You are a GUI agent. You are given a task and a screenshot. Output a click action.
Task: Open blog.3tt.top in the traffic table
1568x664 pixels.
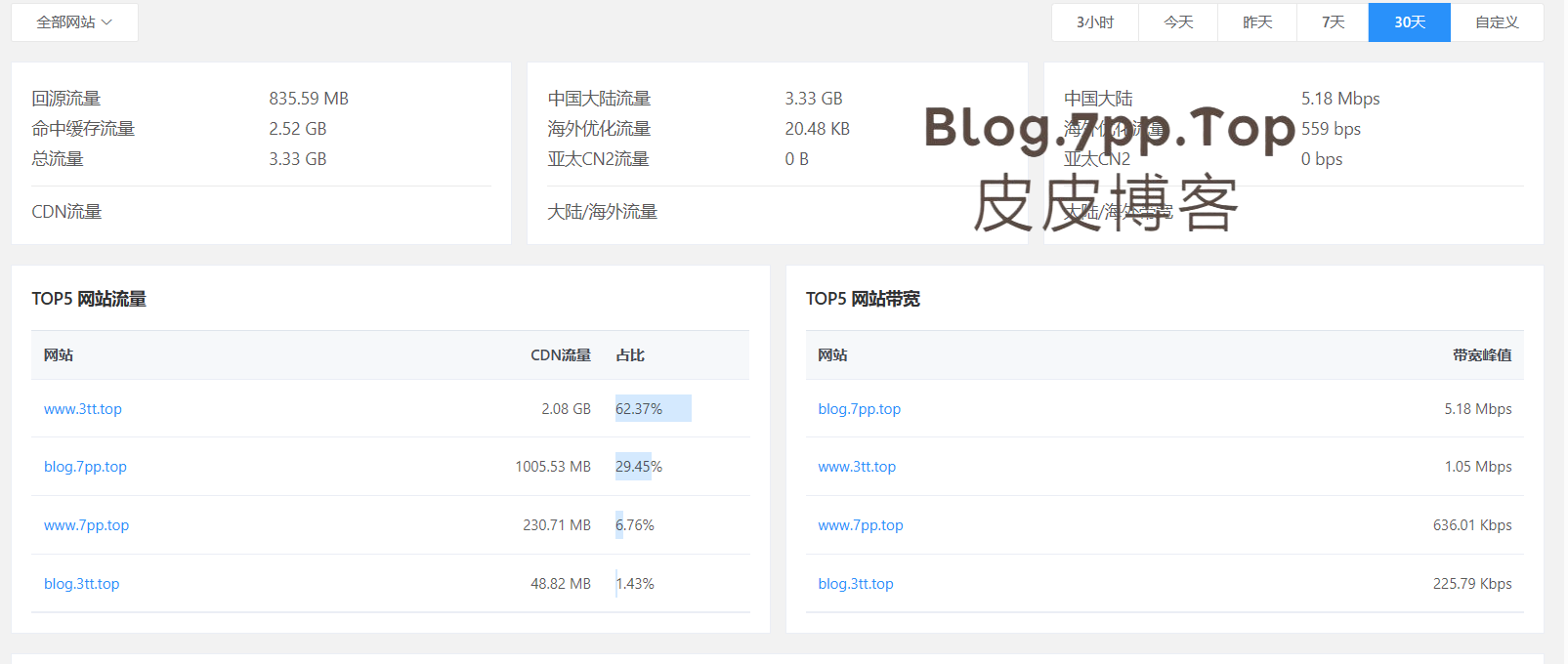pyautogui.click(x=81, y=584)
